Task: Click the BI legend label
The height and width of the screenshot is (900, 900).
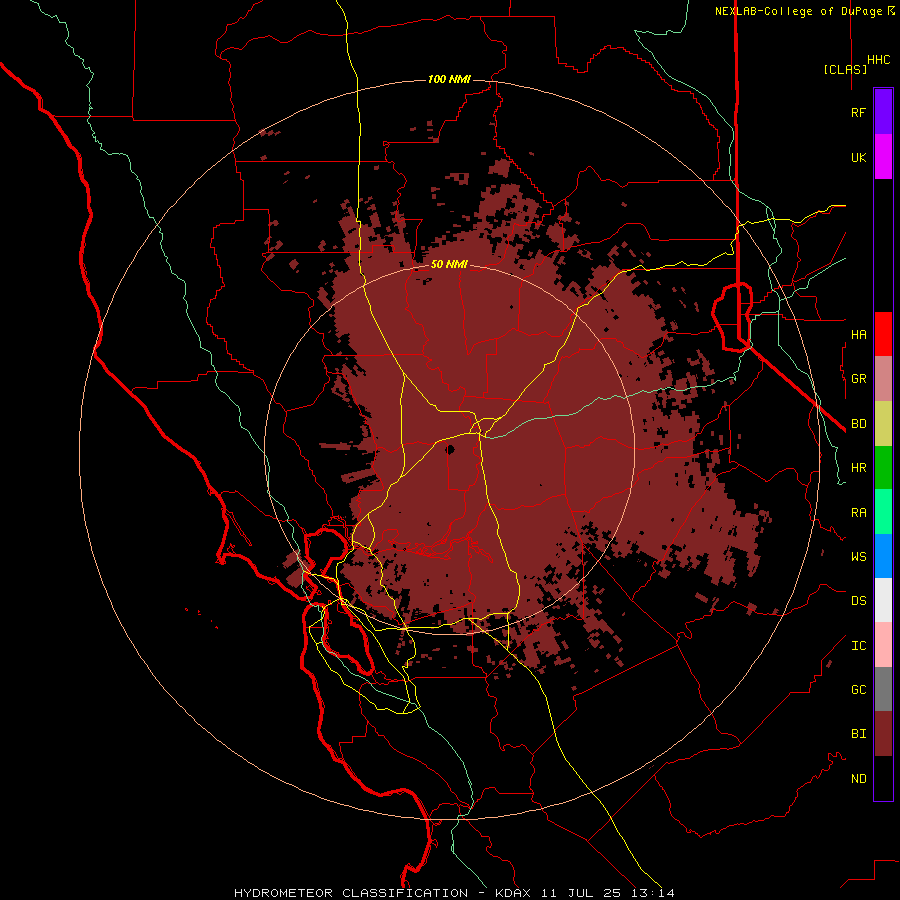Action: 858,734
